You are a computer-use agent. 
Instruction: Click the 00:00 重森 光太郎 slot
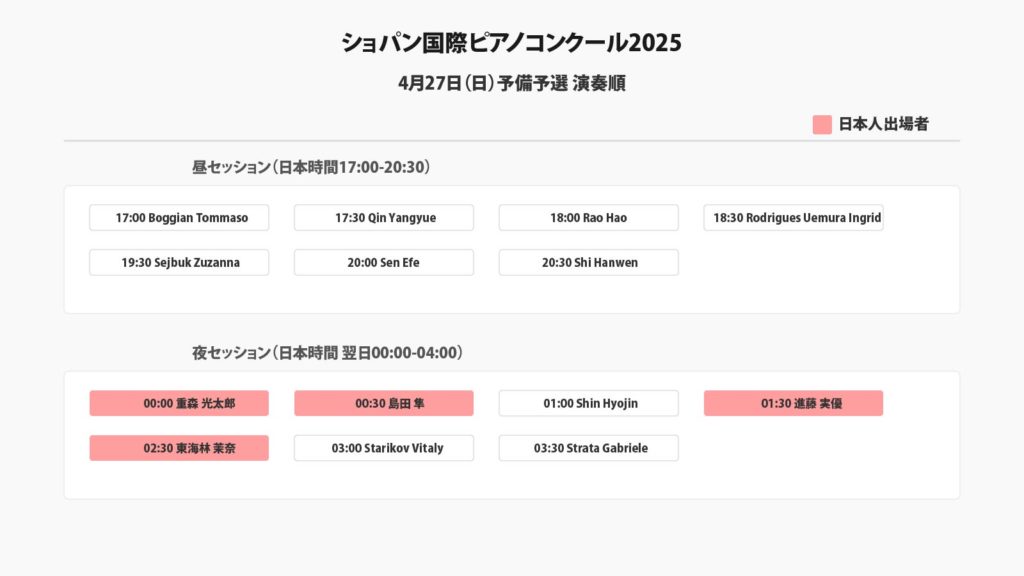tap(179, 404)
